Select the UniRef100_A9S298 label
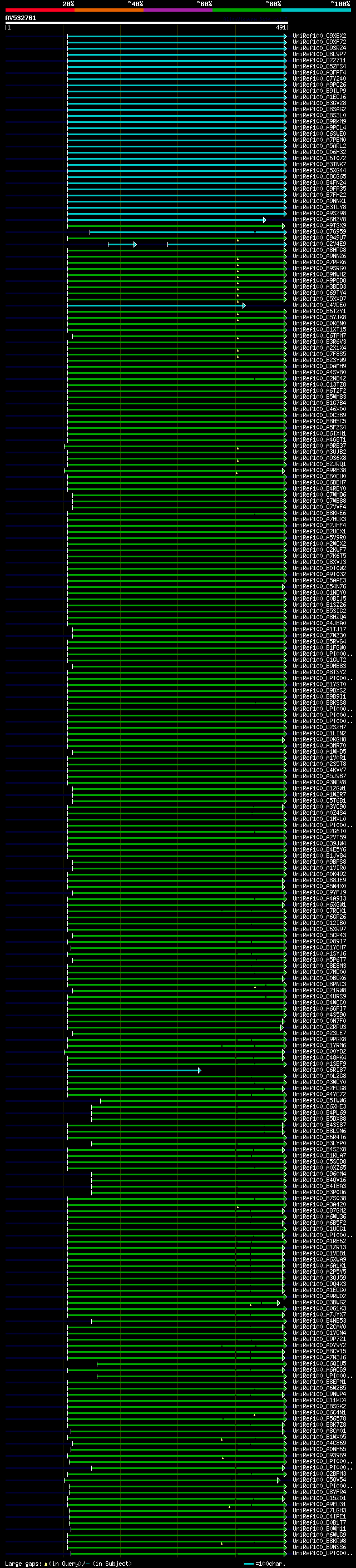This screenshot has height=1568, width=356. 319,213
